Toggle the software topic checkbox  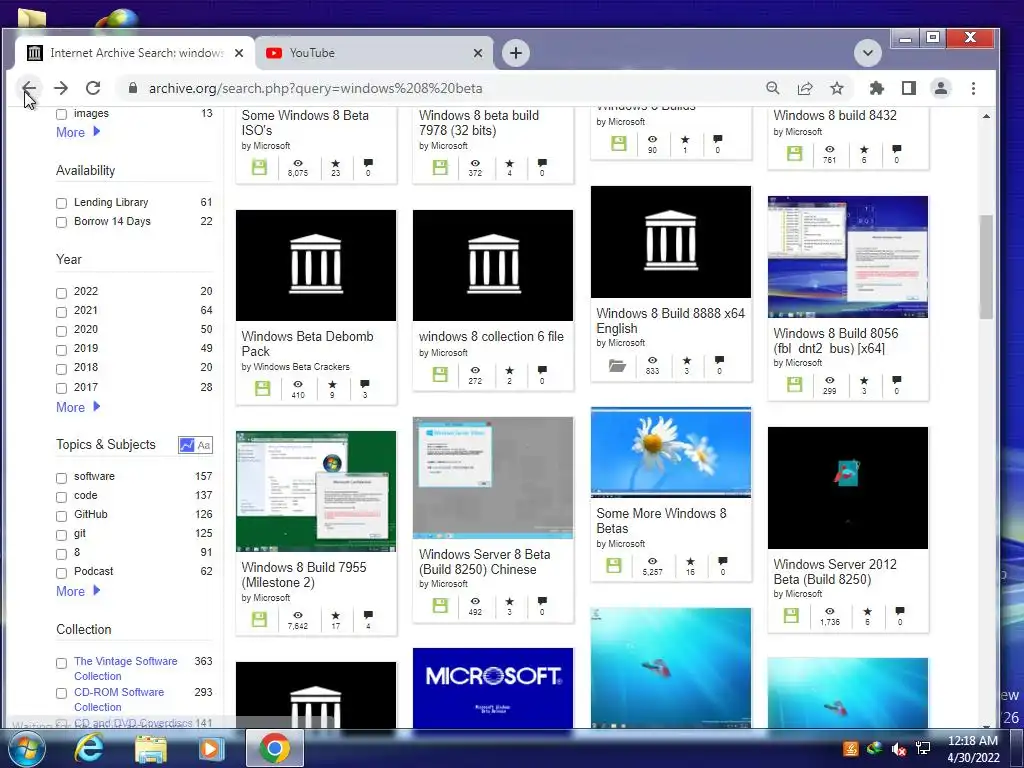coord(61,477)
